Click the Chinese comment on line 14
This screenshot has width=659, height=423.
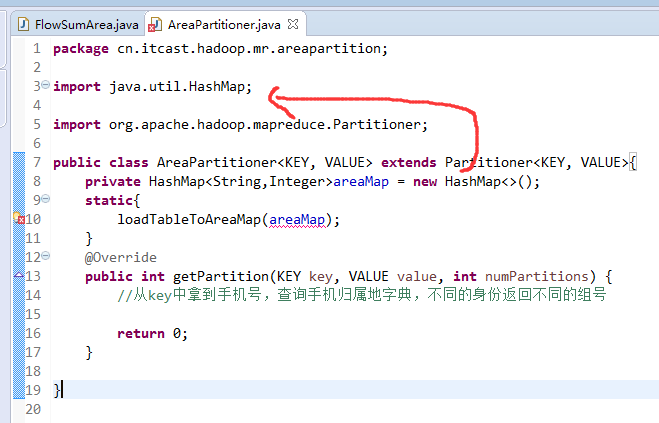point(361,295)
